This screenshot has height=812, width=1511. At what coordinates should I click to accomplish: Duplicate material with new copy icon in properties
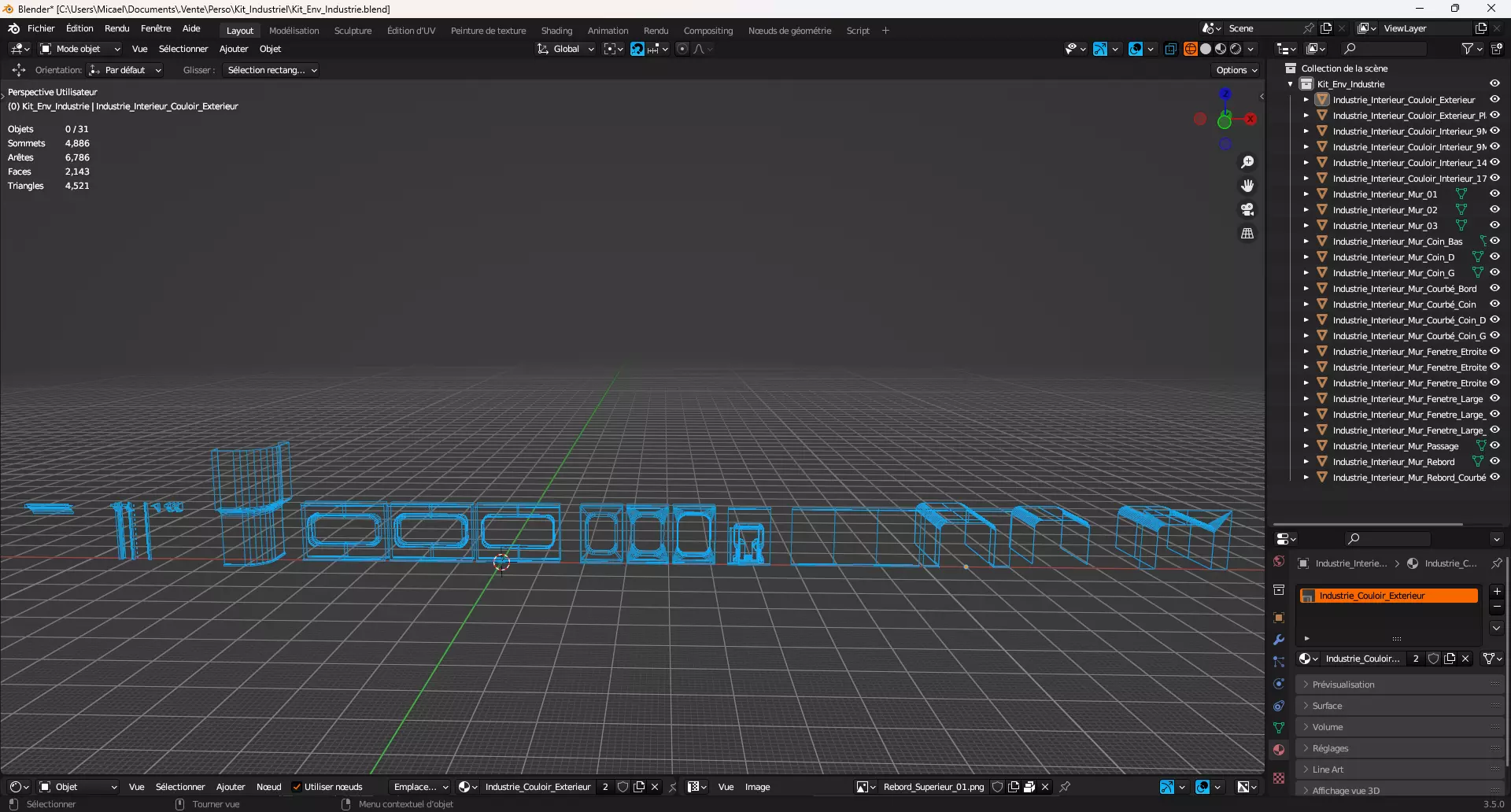pyautogui.click(x=1450, y=659)
